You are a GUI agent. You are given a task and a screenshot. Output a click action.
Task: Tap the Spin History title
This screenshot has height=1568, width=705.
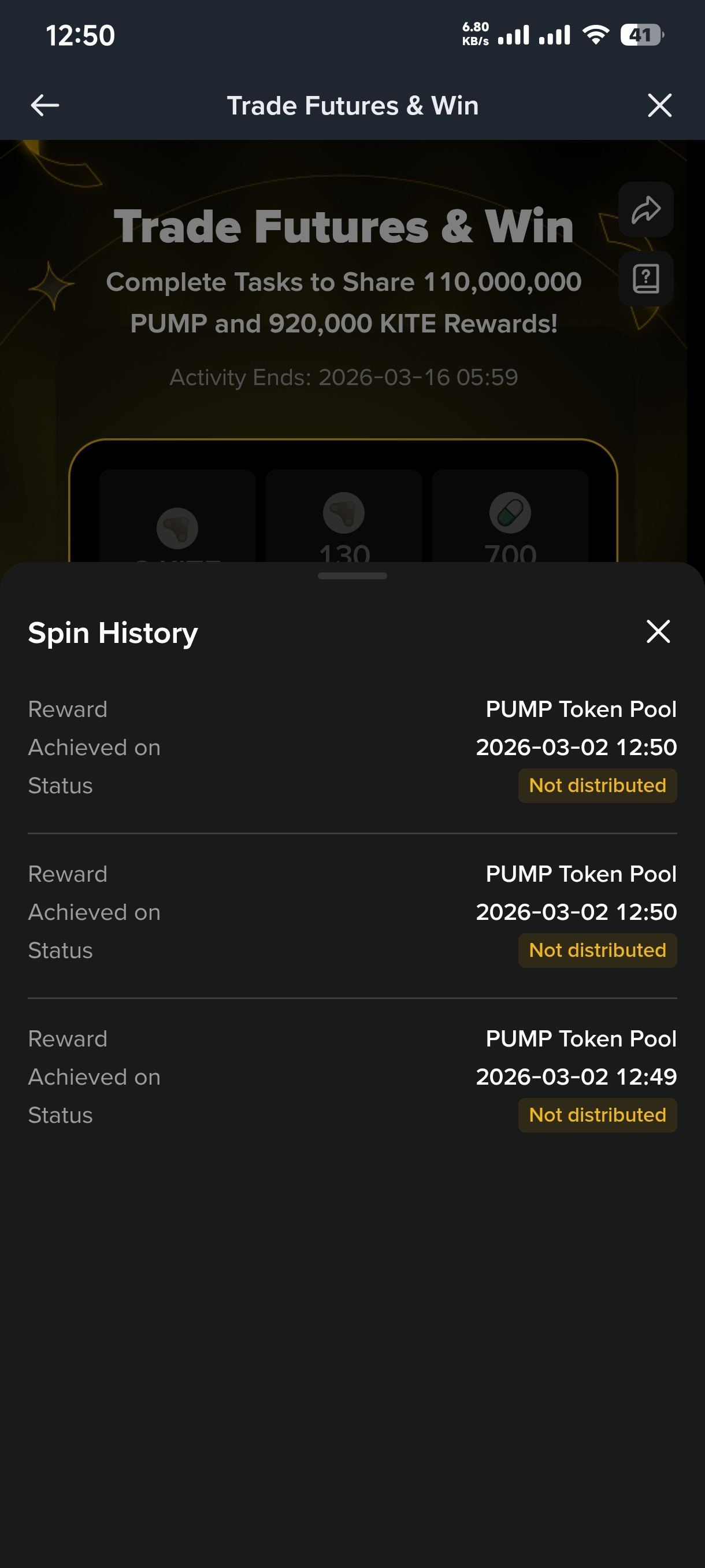click(x=113, y=633)
